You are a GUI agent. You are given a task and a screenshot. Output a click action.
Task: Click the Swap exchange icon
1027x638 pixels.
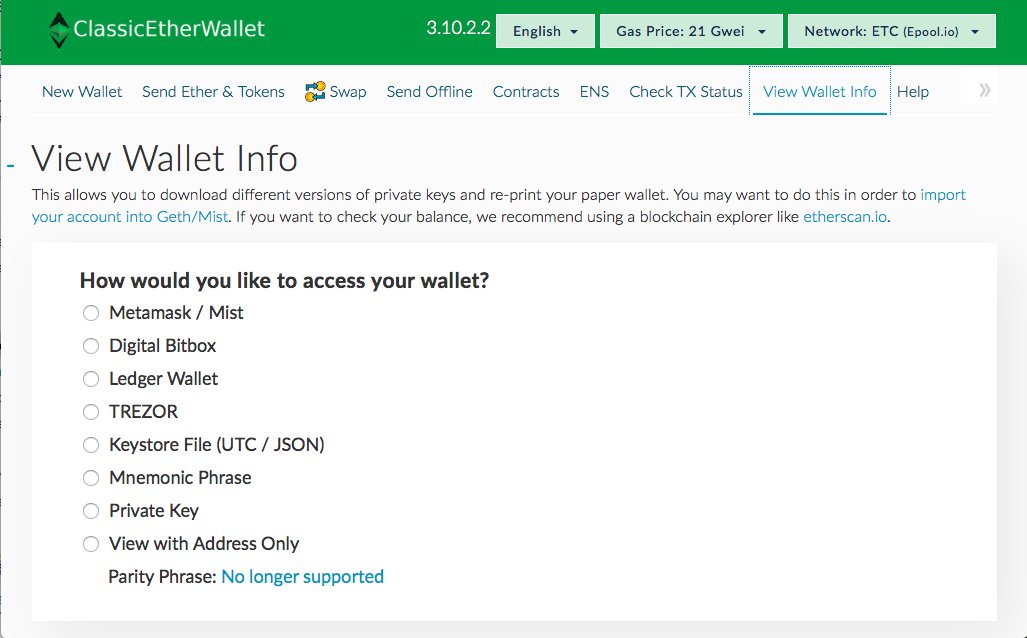pyautogui.click(x=315, y=92)
